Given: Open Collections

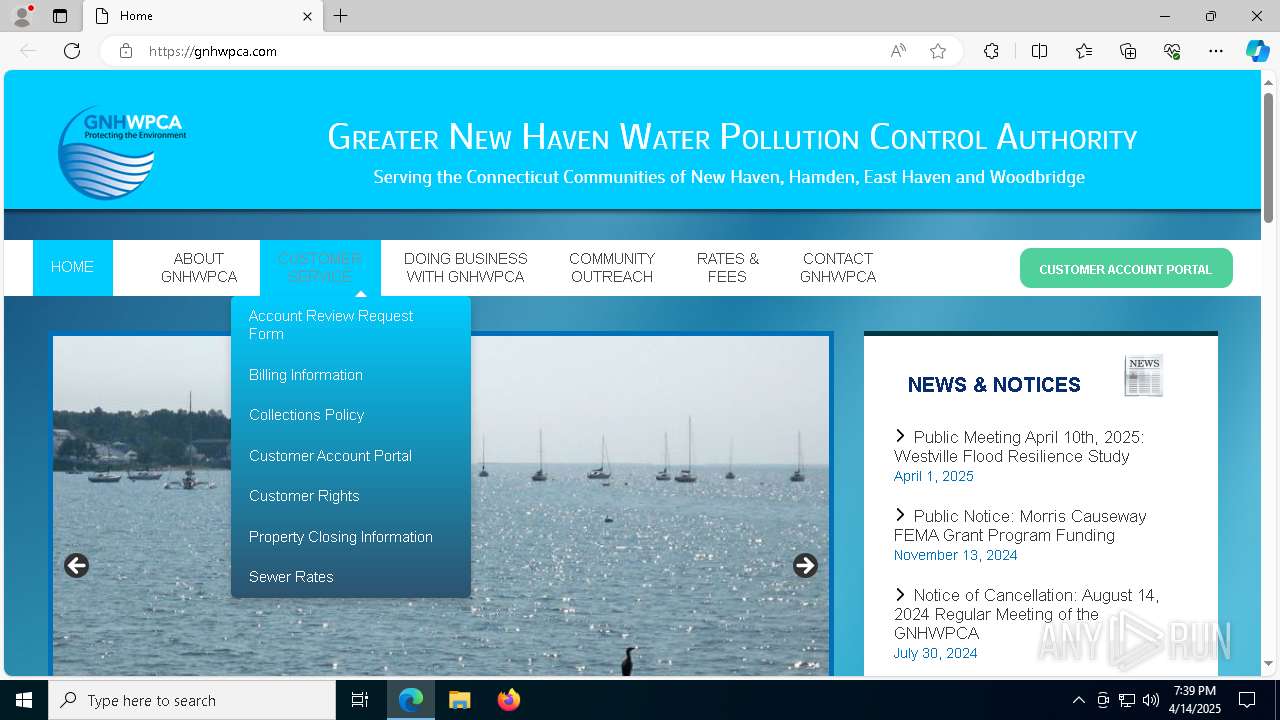Looking at the screenshot, I should tap(1128, 51).
